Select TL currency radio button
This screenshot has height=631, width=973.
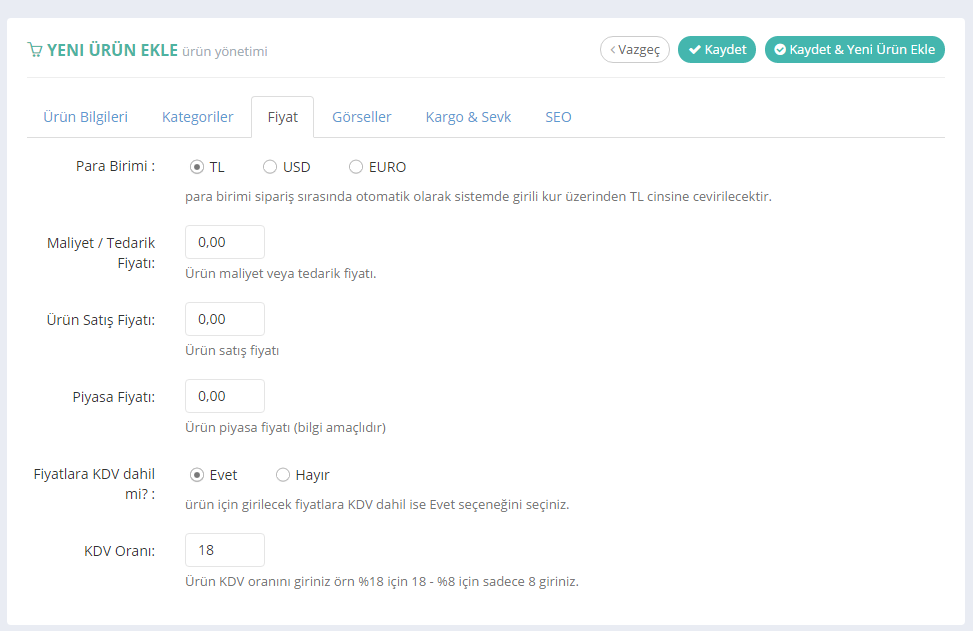[x=197, y=167]
